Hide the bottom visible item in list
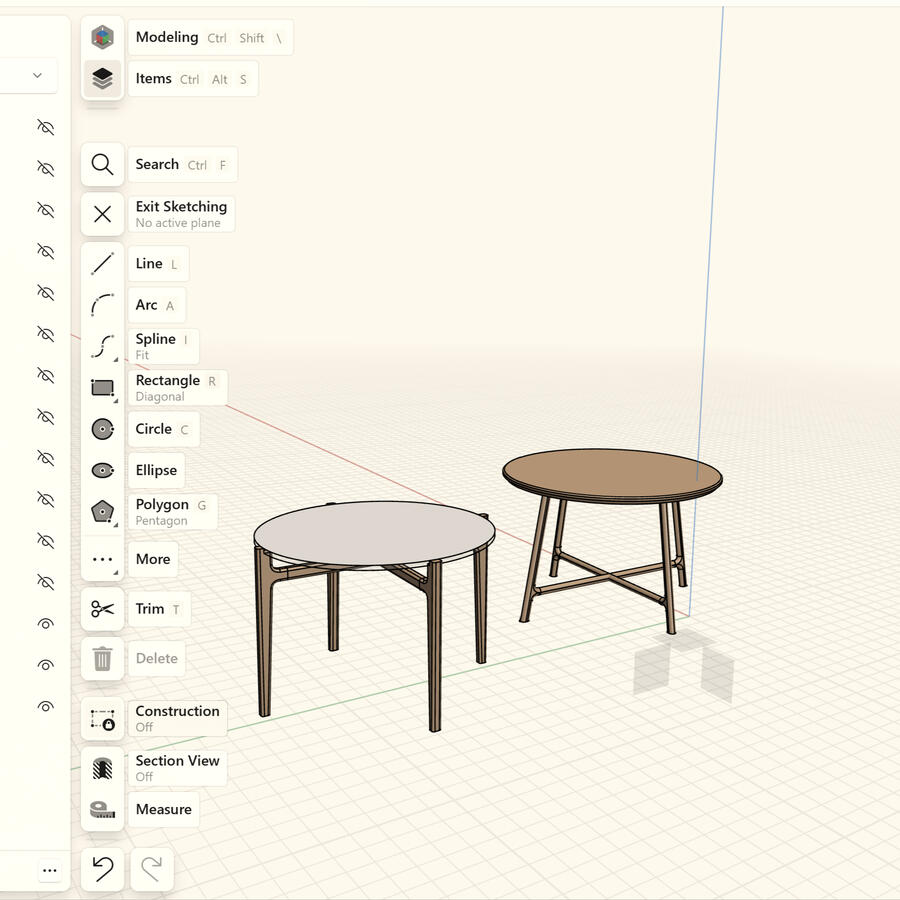The width and height of the screenshot is (900, 900). click(x=45, y=706)
